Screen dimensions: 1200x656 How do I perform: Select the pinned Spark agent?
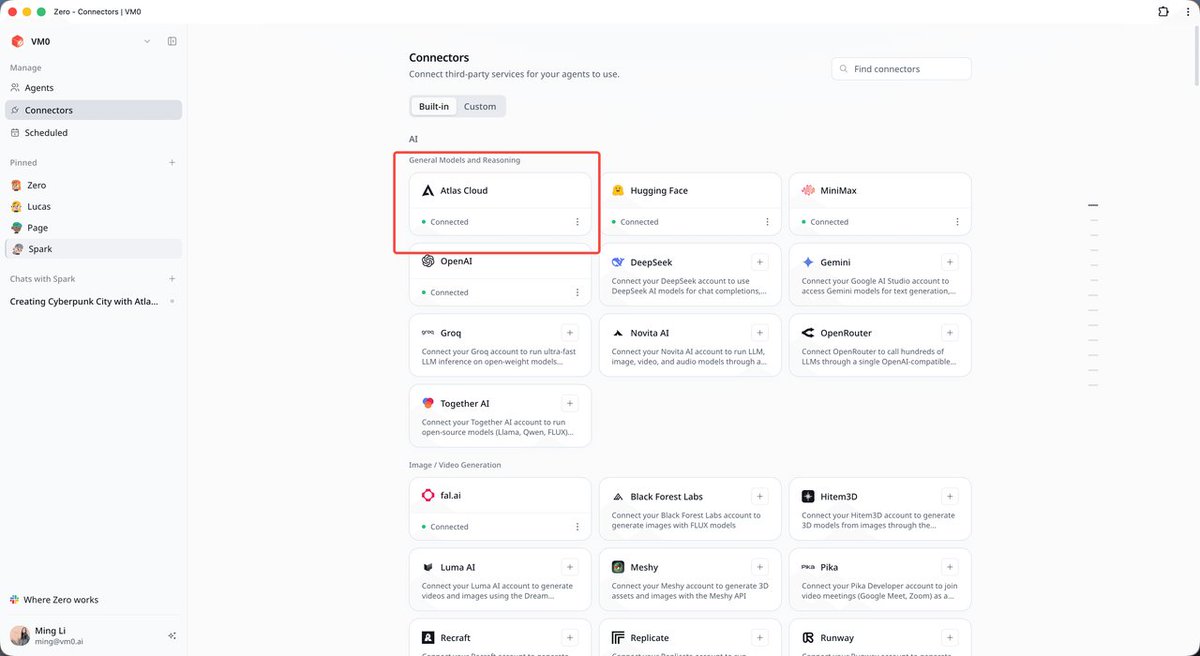coord(94,249)
